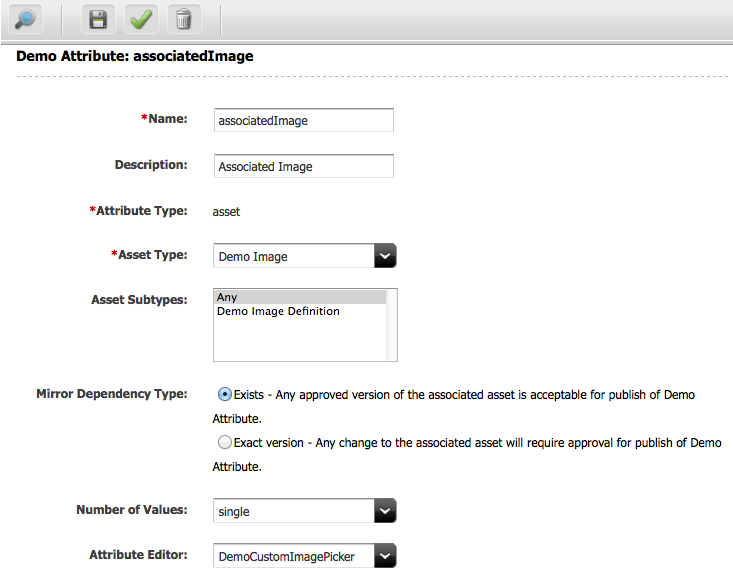Click the Save floppy disk icon
The height and width of the screenshot is (580, 733).
pos(98,19)
